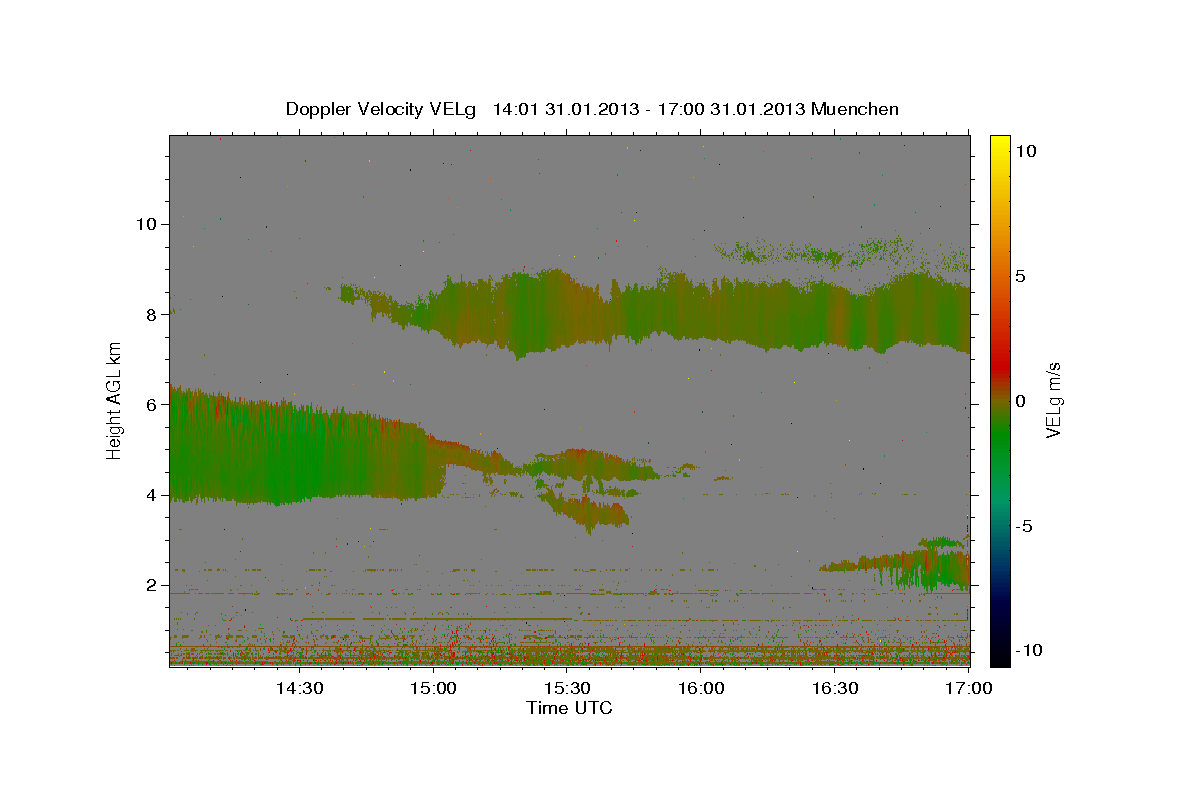Click the 'VELg m/s' colorbar label
Screen dimensions: 1200x800
[1054, 400]
